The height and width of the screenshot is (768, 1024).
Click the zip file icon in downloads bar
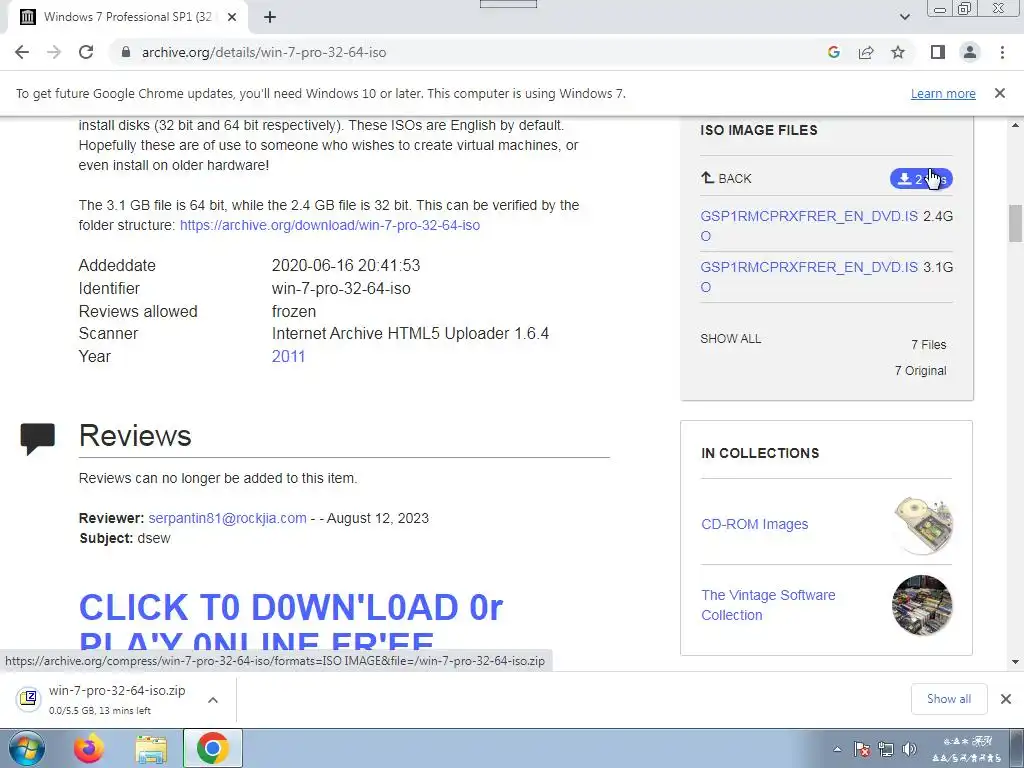pyautogui.click(x=28, y=699)
